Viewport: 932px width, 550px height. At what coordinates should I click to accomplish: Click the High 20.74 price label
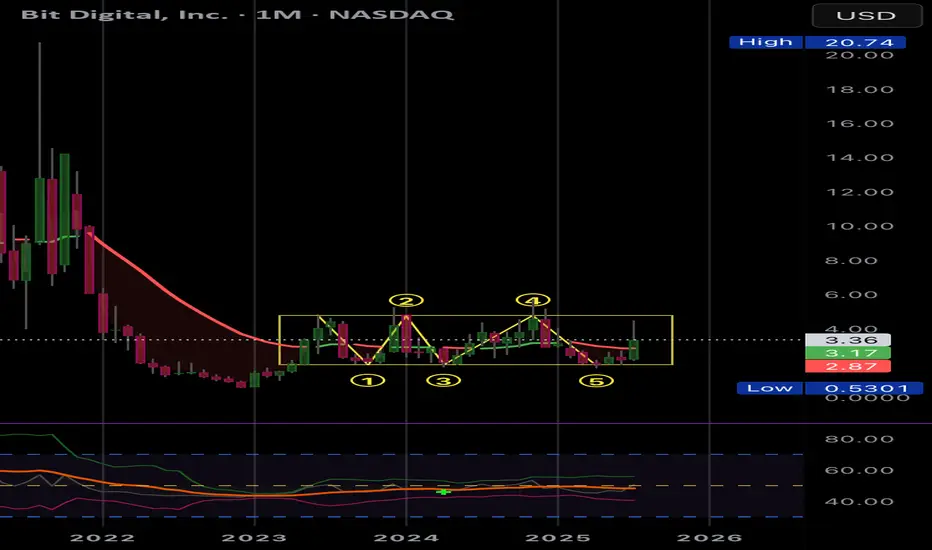(x=817, y=42)
